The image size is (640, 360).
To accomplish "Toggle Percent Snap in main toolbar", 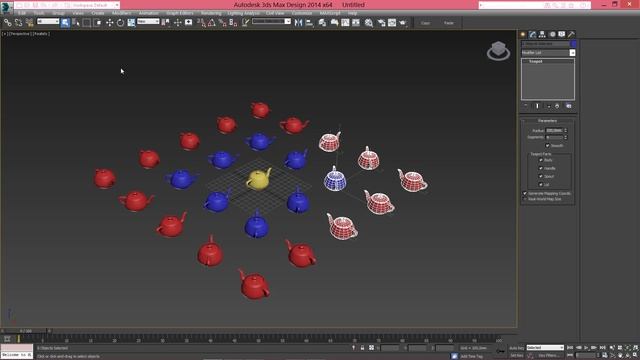I will click(x=222, y=23).
